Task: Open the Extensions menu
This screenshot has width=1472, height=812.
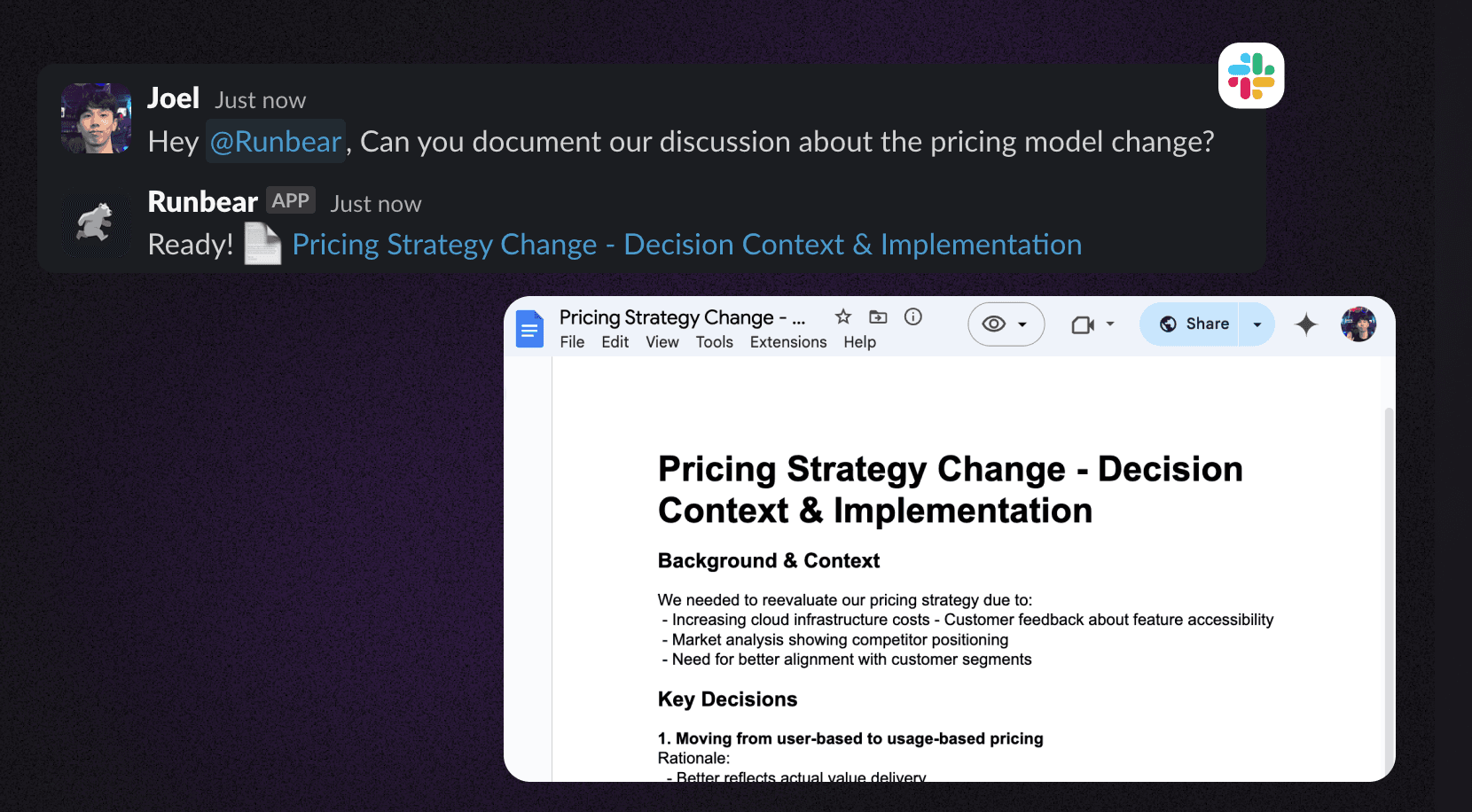Action: (x=787, y=342)
